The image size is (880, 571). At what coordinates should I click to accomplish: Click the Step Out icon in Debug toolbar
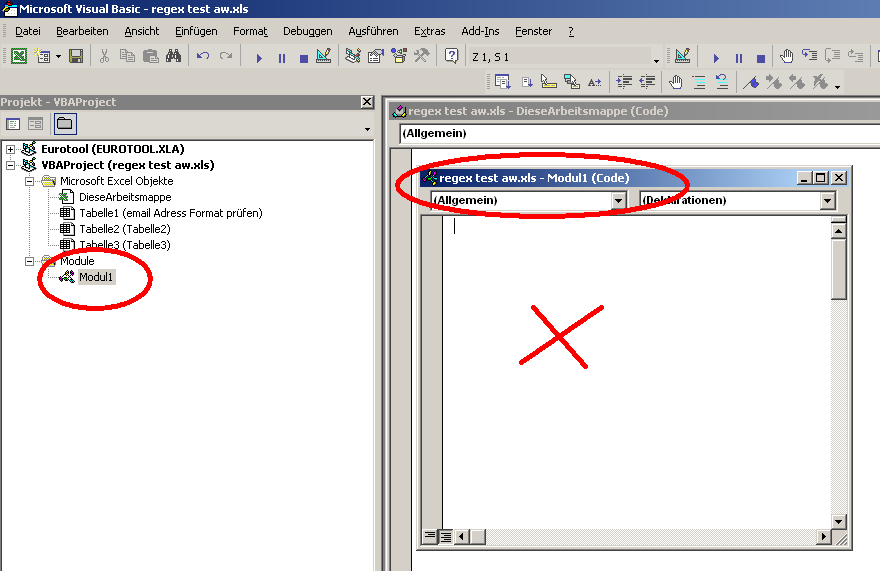click(x=855, y=56)
